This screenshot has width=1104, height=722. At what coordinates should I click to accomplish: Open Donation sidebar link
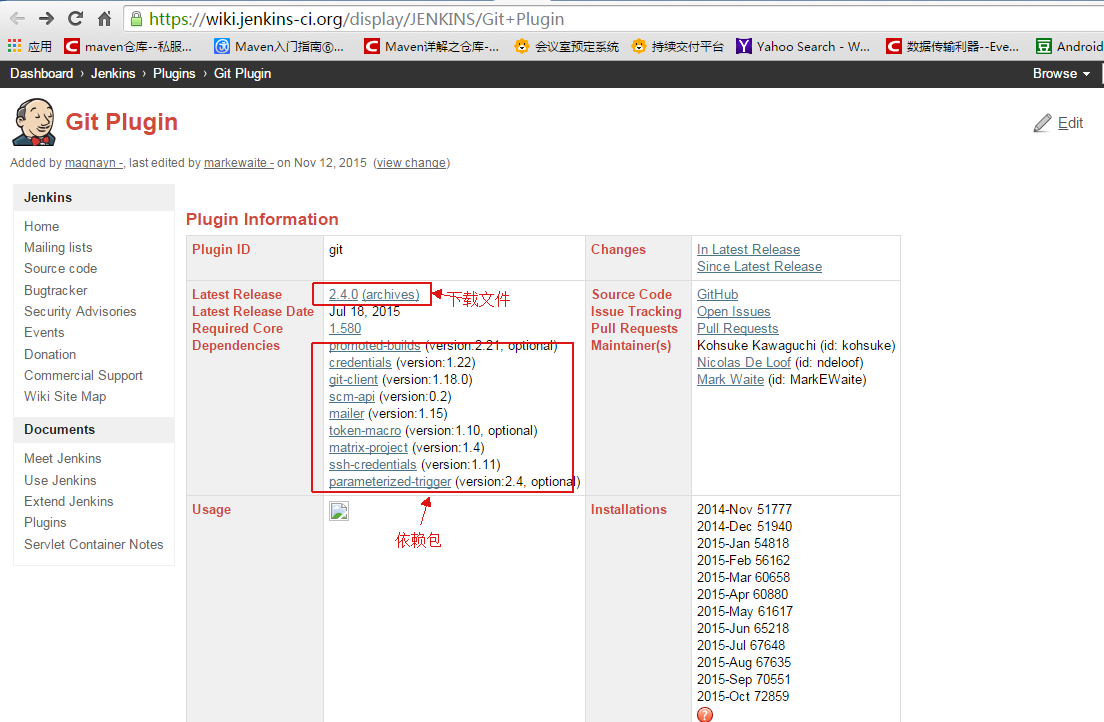tap(50, 354)
